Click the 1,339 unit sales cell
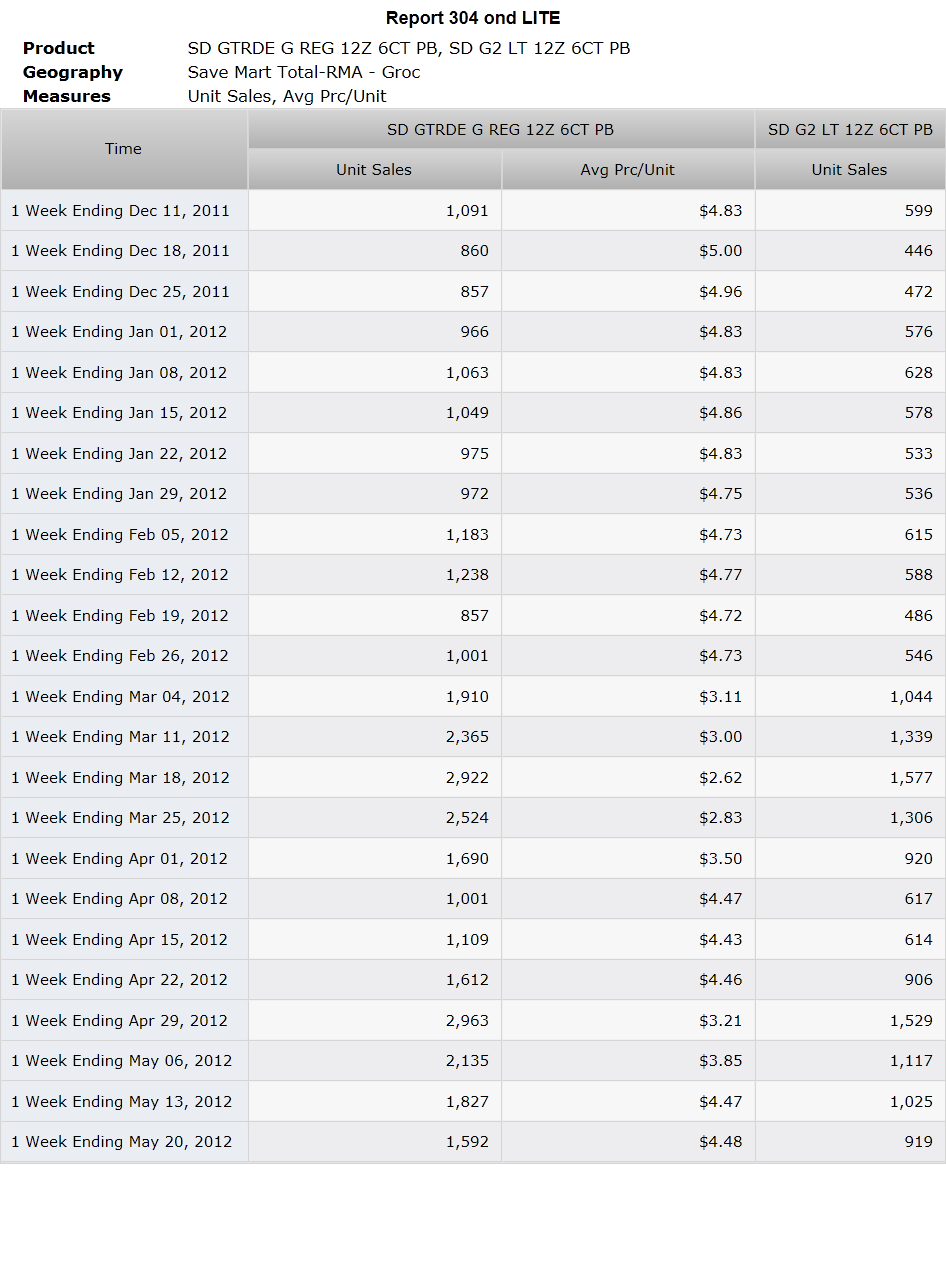946x1284 pixels. (x=850, y=737)
